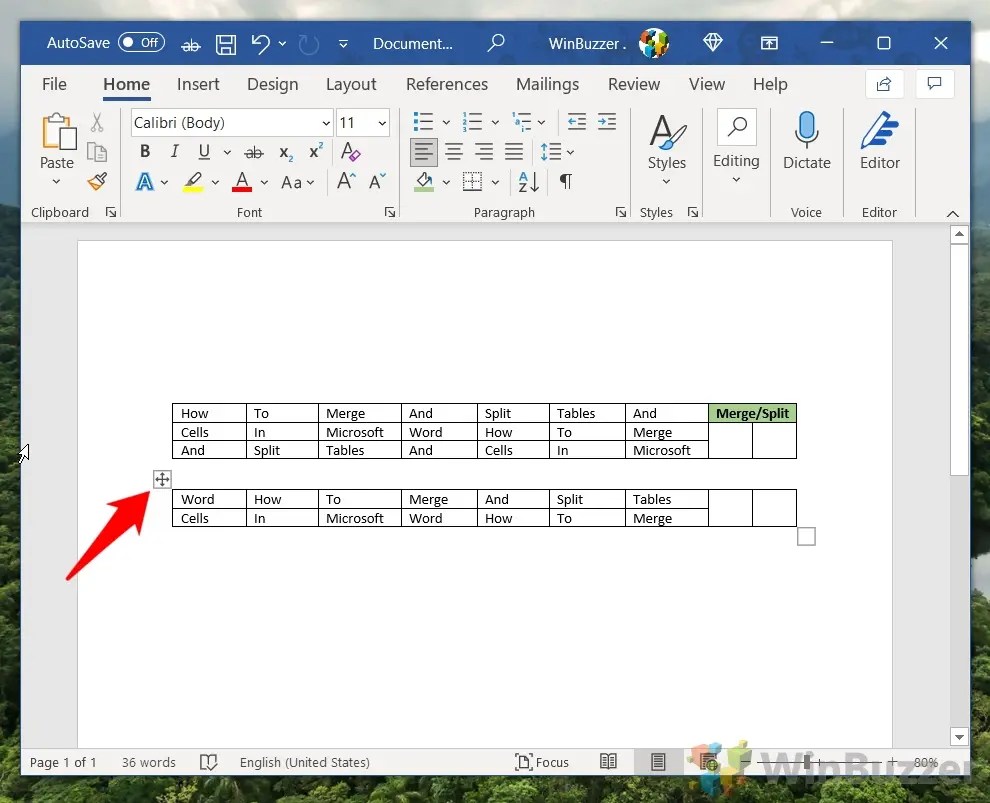Apply bold formatting
This screenshot has height=803, width=990.
tap(144, 151)
